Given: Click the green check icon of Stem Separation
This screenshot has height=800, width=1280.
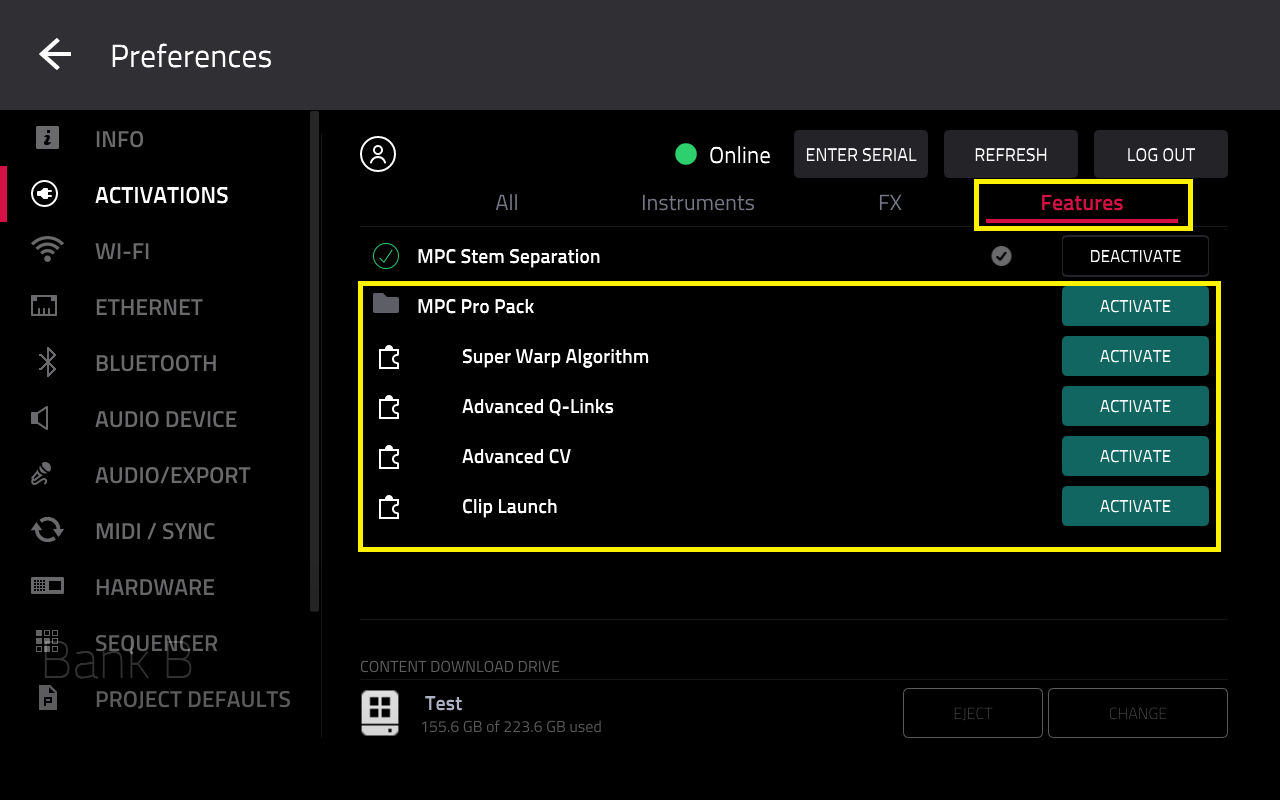Looking at the screenshot, I should 386,256.
